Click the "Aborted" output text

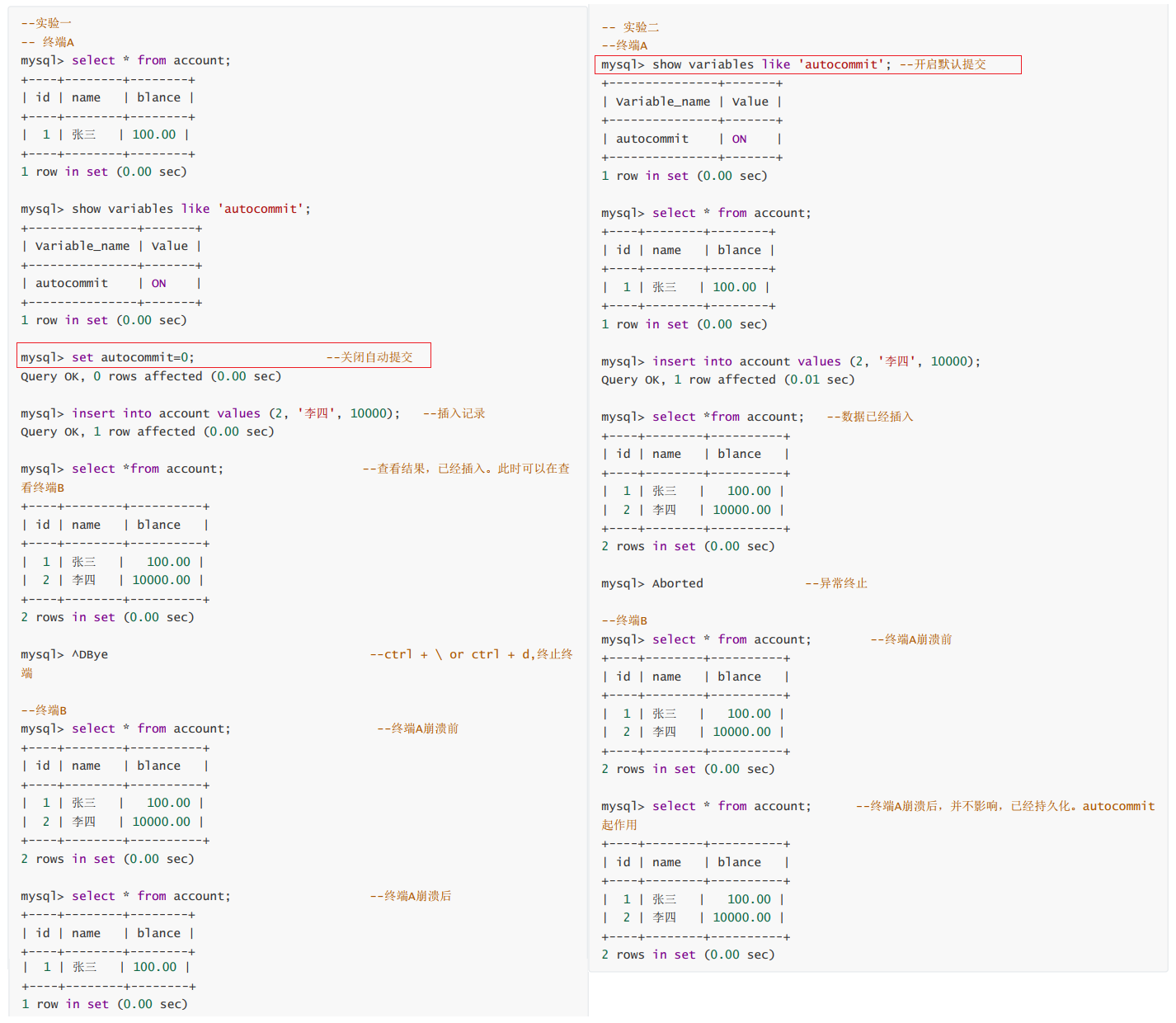(678, 583)
